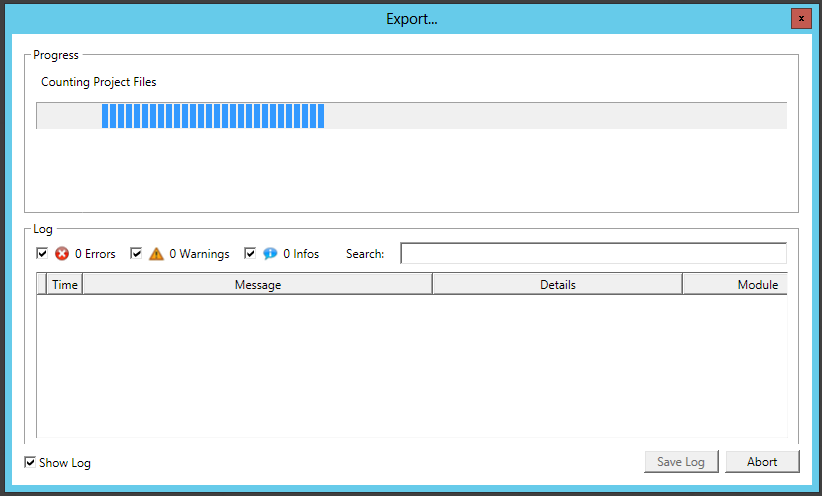Abort the export operation
This screenshot has height=496, width=822.
[x=762, y=462]
